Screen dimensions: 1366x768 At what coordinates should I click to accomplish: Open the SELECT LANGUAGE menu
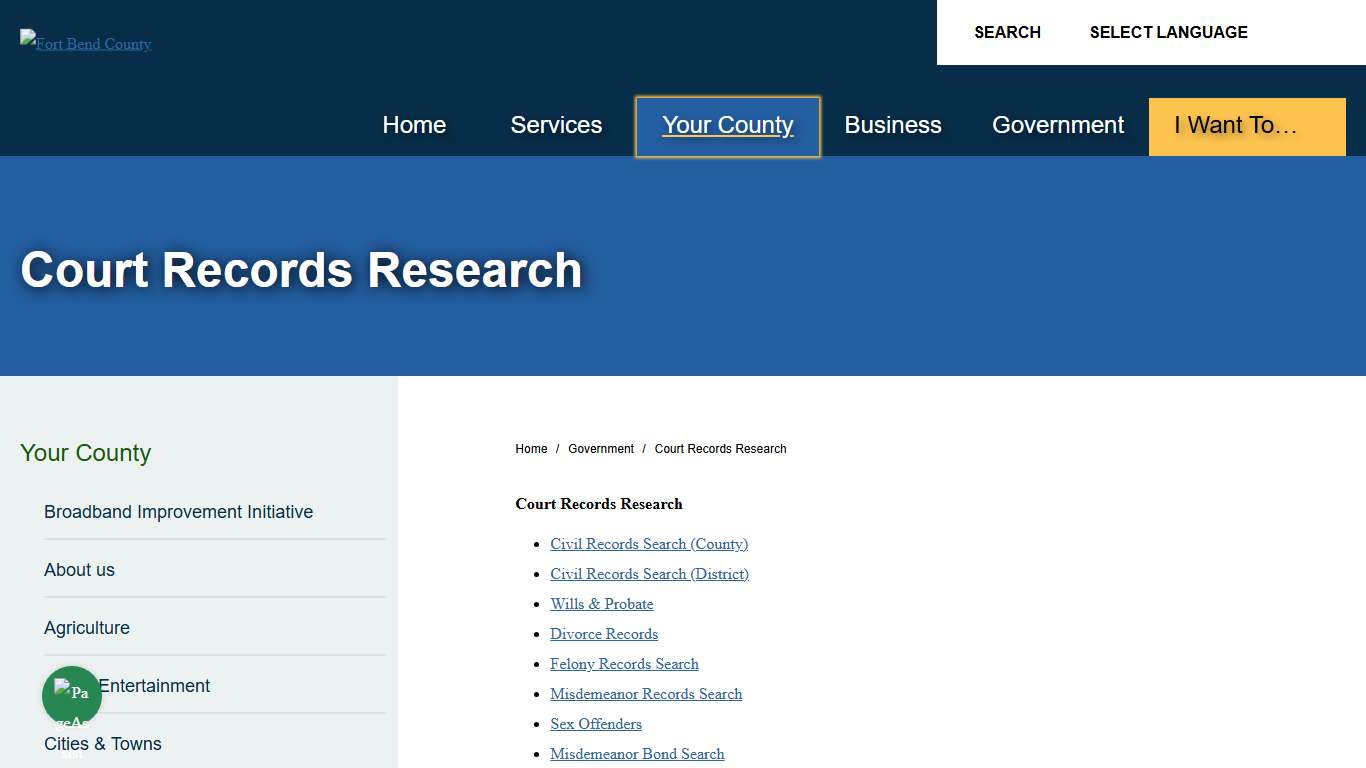[x=1168, y=32]
